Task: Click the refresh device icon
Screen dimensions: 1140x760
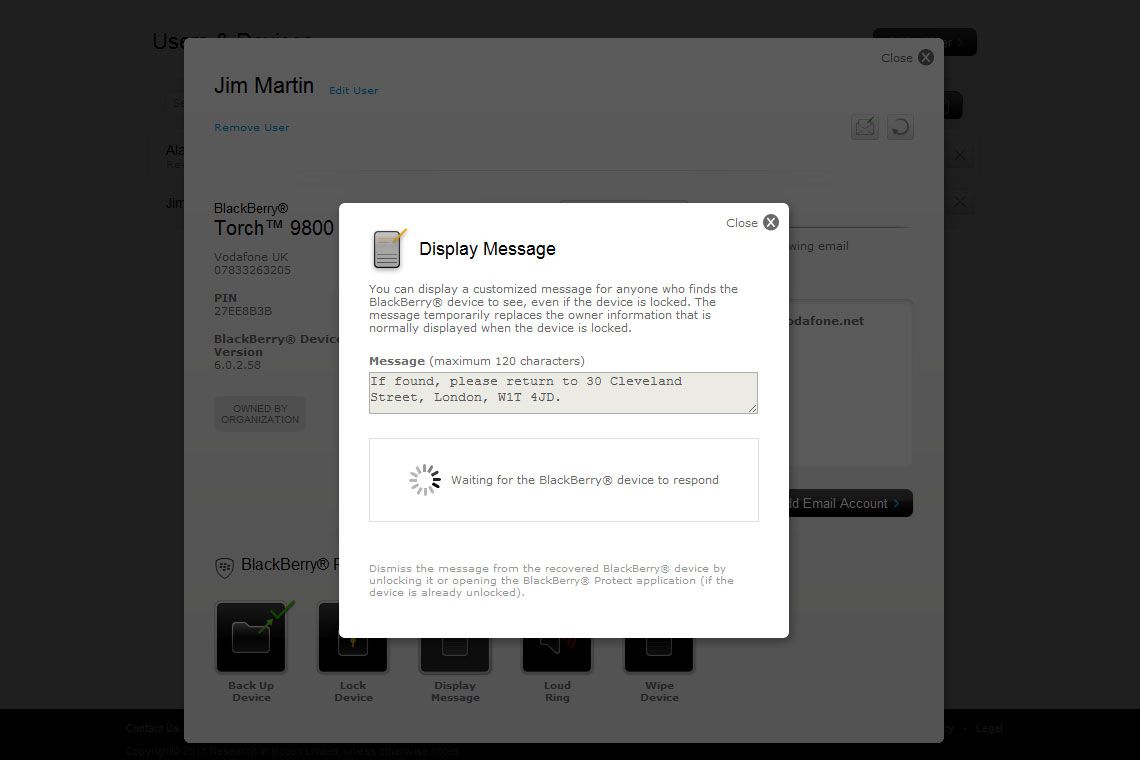Action: point(900,127)
